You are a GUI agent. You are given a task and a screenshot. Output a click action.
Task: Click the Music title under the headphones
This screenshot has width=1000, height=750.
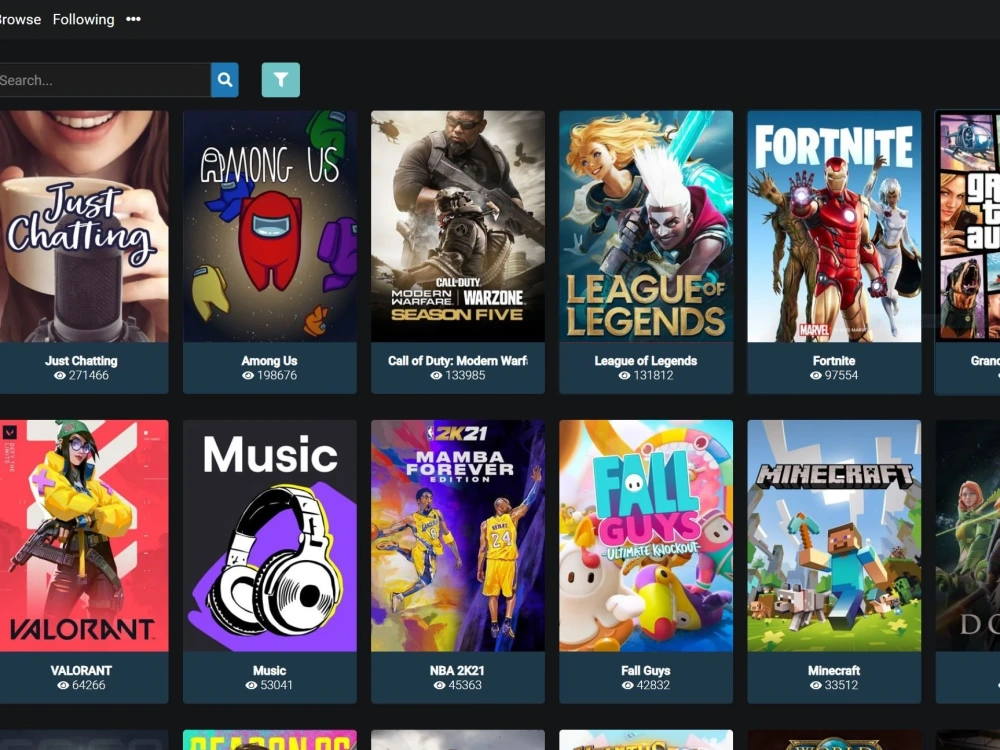pyautogui.click(x=269, y=670)
